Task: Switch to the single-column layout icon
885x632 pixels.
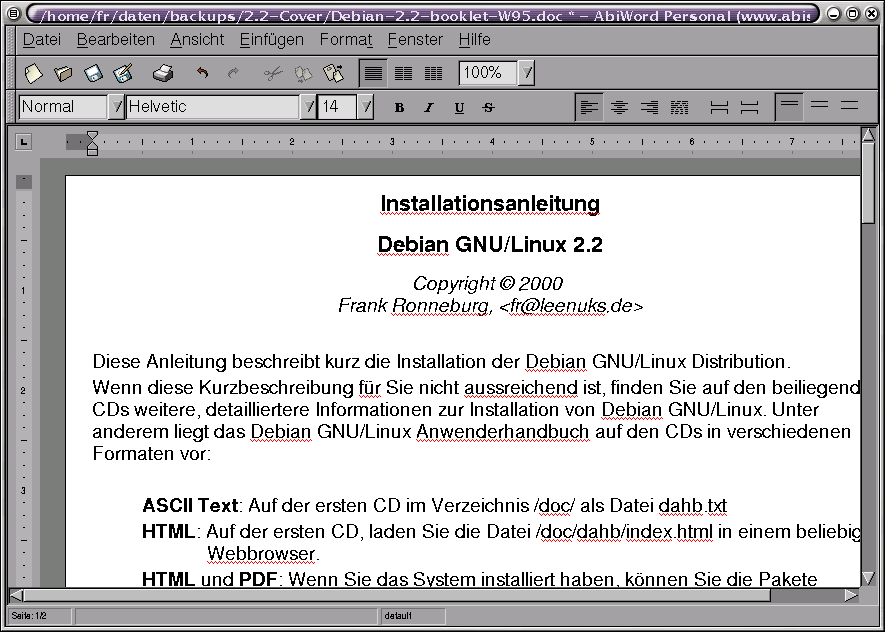Action: pos(373,73)
